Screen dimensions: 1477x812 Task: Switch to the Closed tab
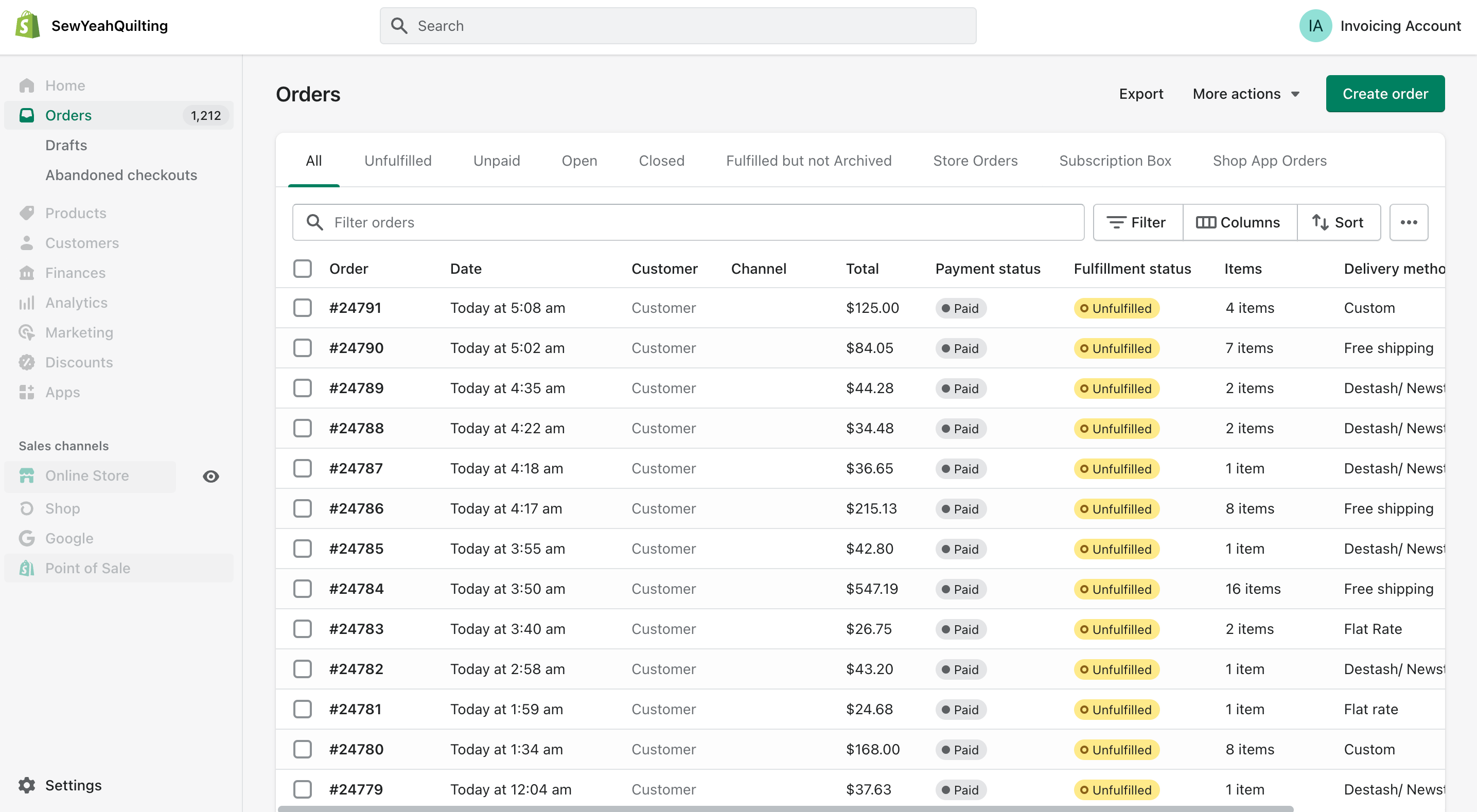(x=662, y=161)
